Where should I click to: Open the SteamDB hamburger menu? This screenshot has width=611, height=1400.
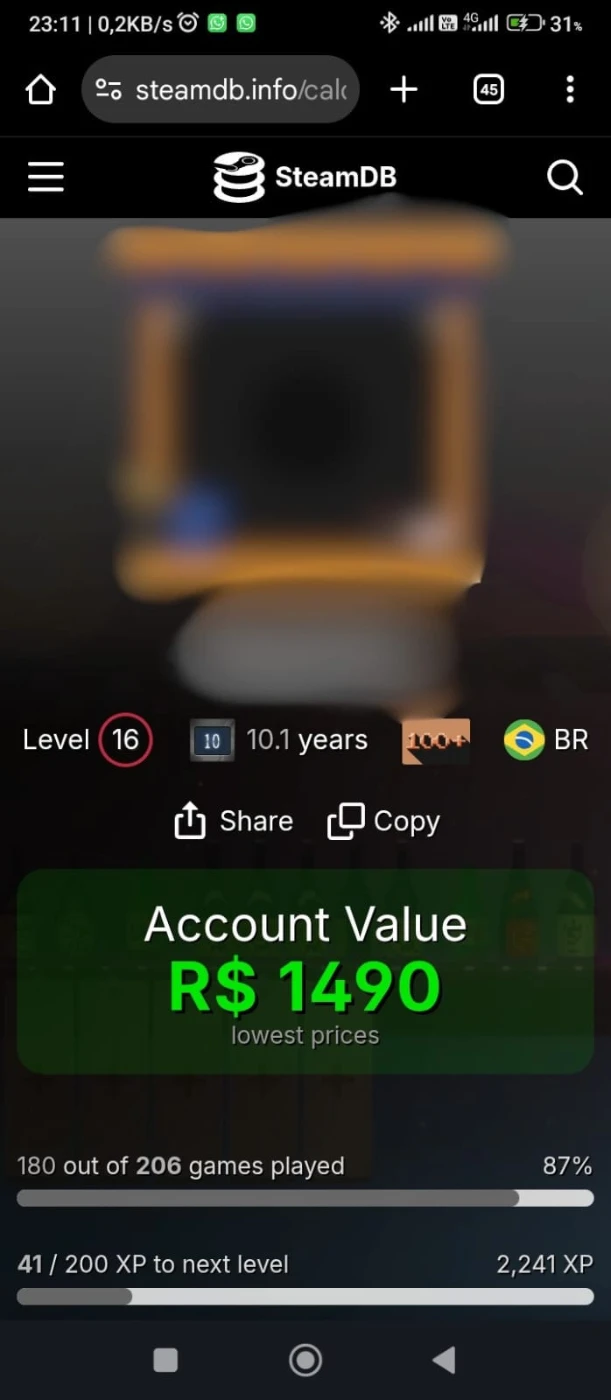(45, 177)
